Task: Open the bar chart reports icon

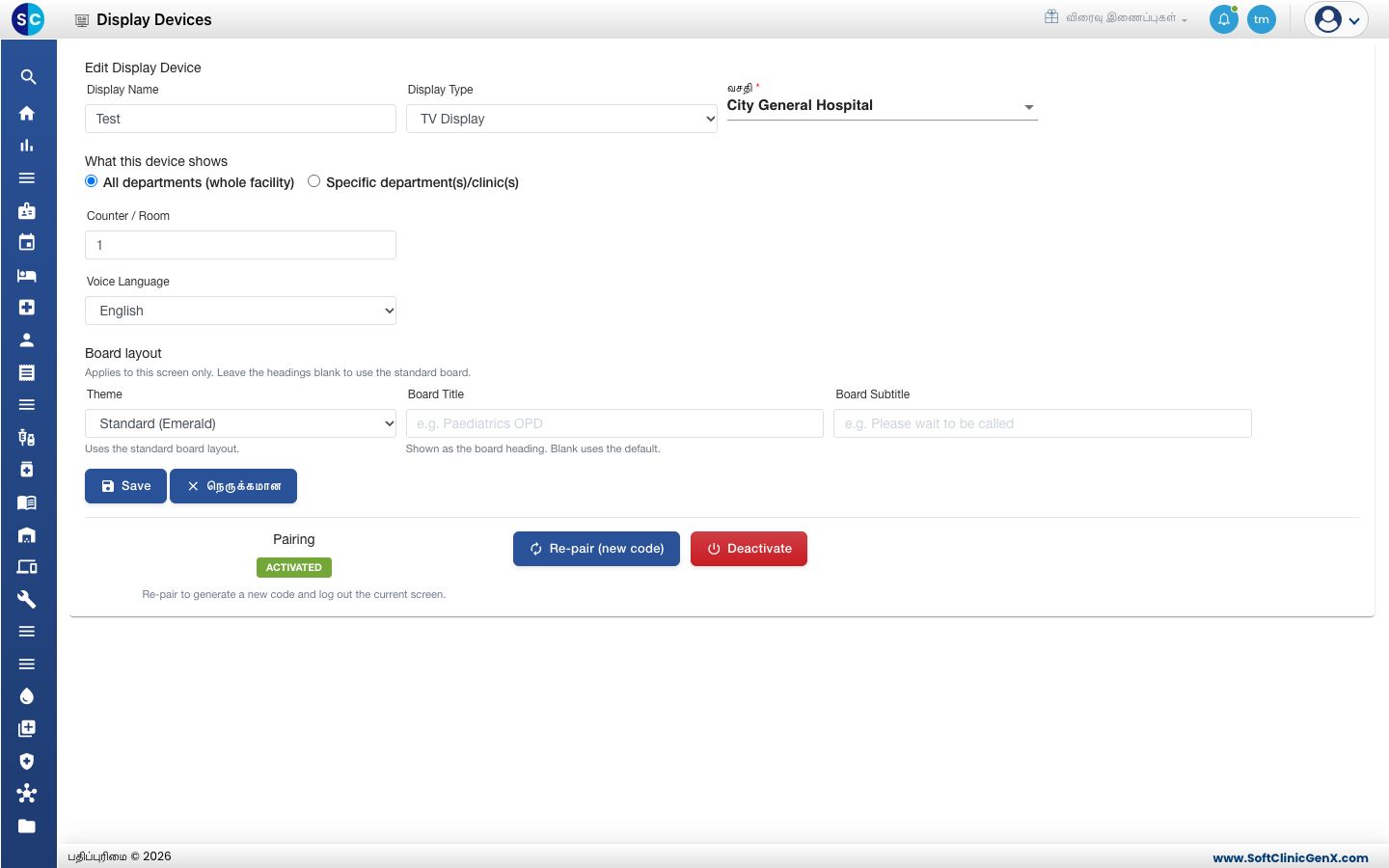Action: pos(27,146)
